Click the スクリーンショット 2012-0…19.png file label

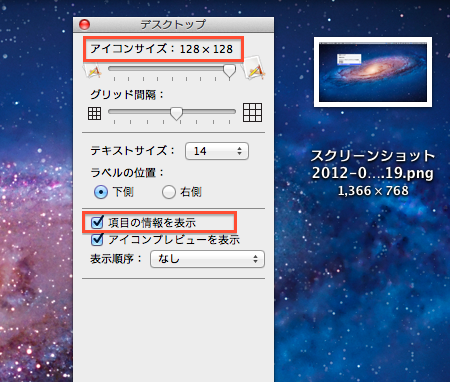(373, 164)
